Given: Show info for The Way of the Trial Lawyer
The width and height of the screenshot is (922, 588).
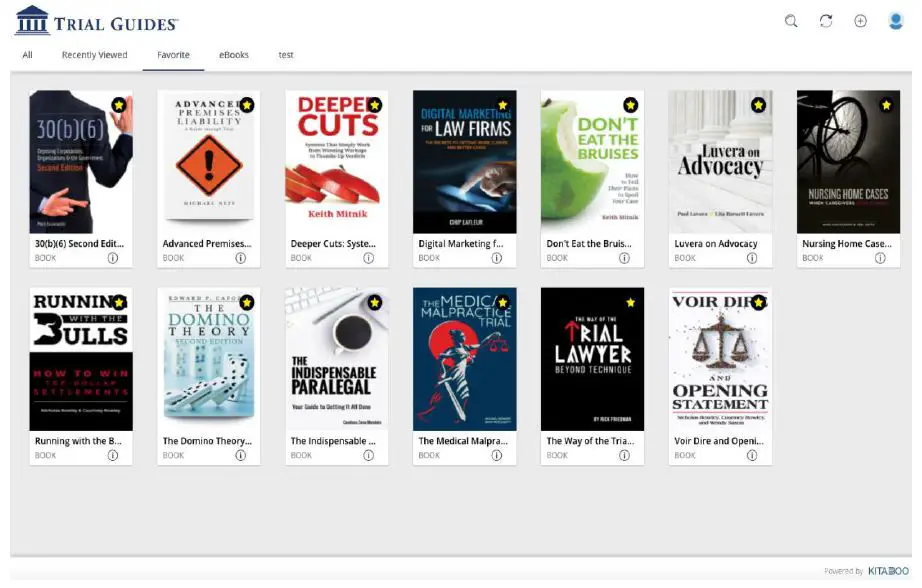Looking at the screenshot, I should (624, 456).
